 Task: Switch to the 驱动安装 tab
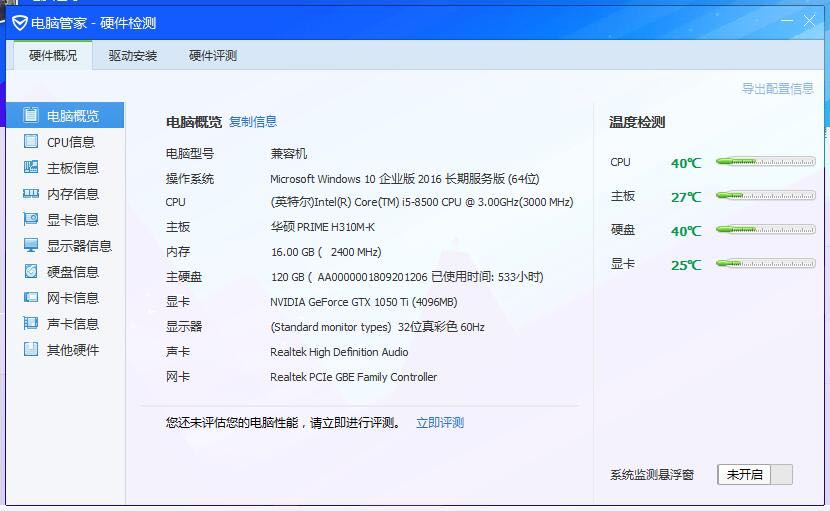point(133,56)
